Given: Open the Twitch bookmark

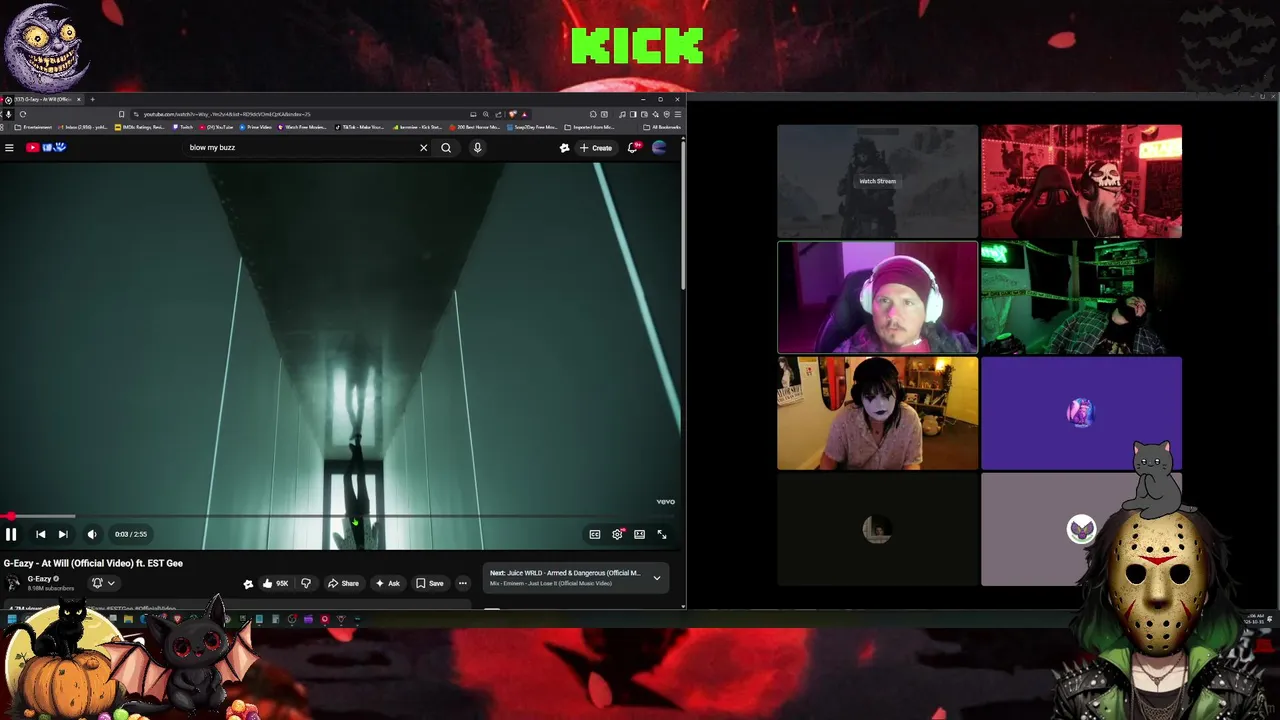Looking at the screenshot, I should click(x=183, y=127).
